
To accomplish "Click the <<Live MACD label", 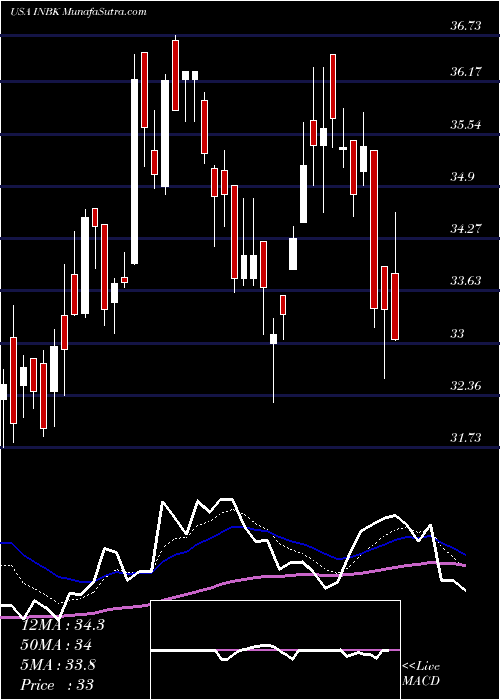I will coord(421,674).
